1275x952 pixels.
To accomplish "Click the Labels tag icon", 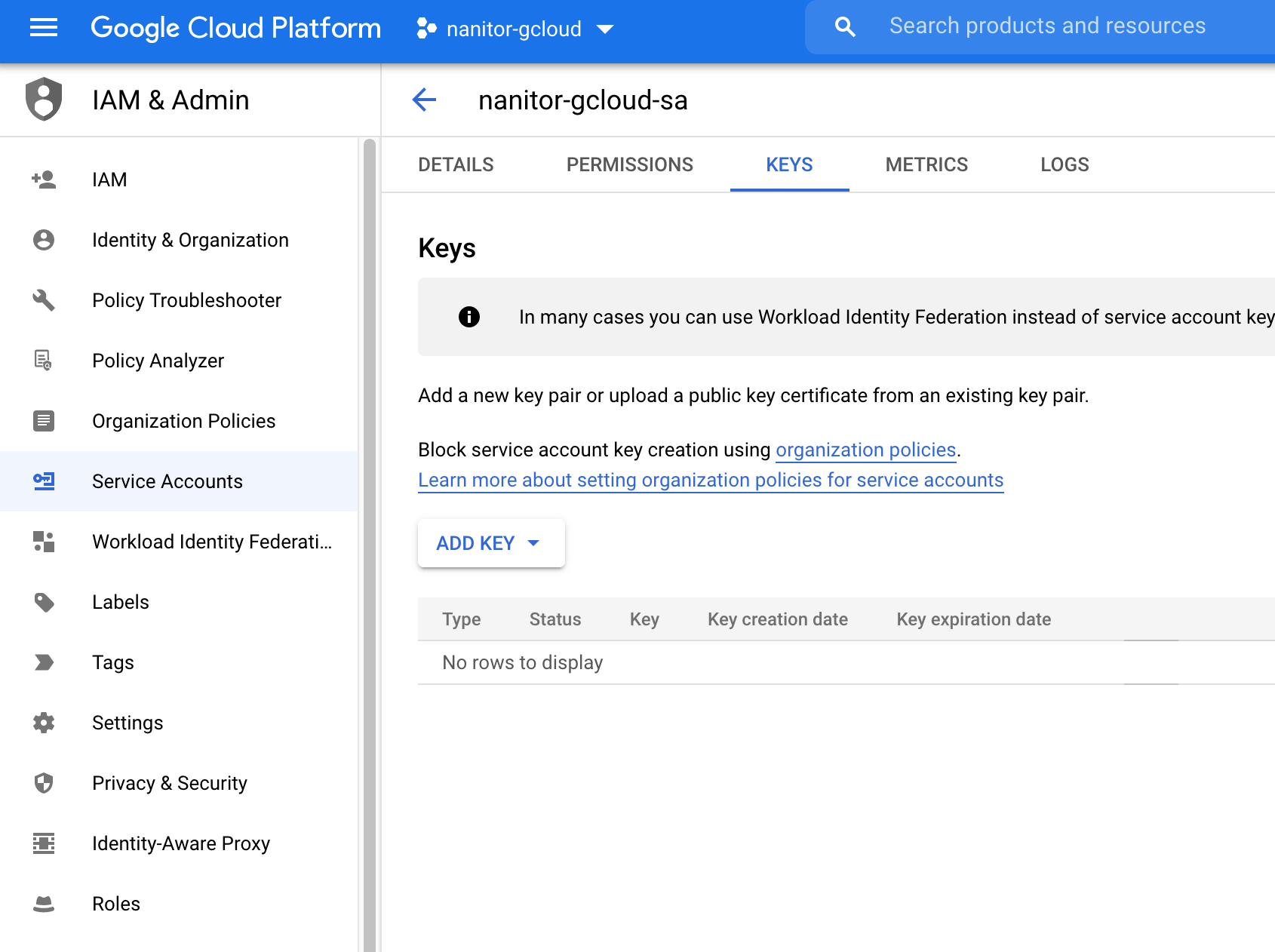I will [44, 602].
